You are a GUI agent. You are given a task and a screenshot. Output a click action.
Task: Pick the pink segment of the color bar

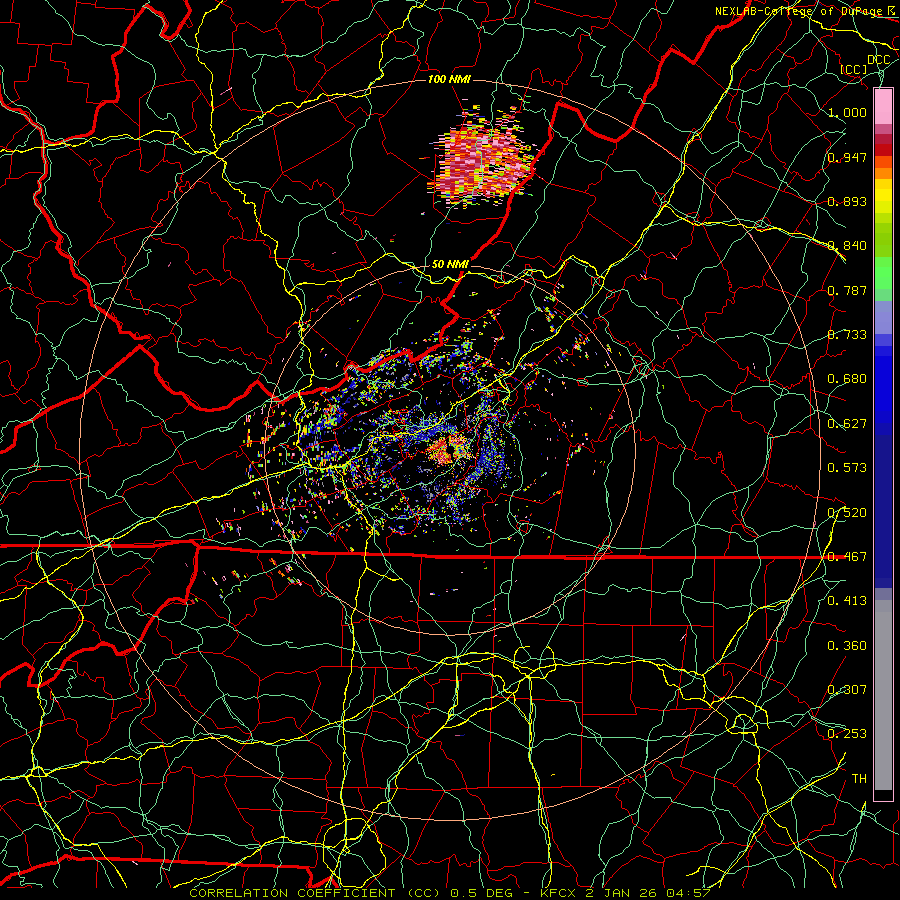(x=883, y=107)
